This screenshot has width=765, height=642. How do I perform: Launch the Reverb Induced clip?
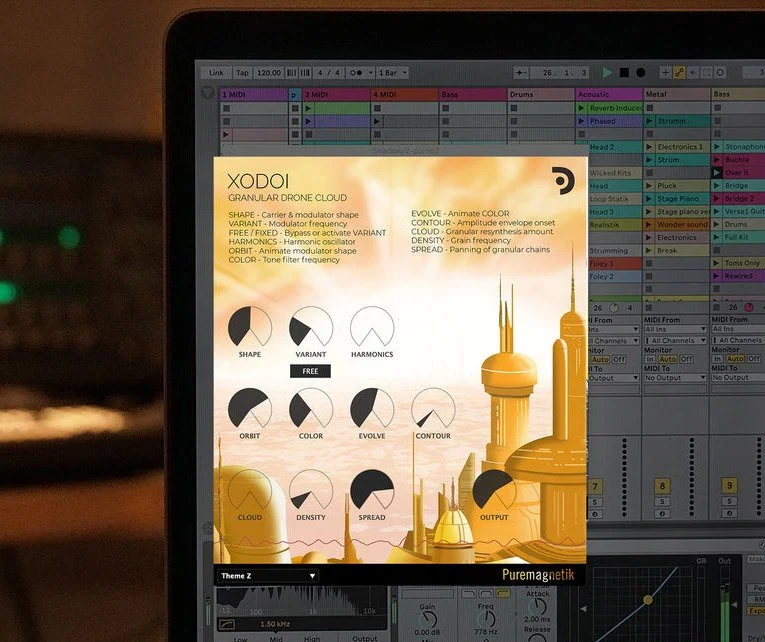(581, 108)
